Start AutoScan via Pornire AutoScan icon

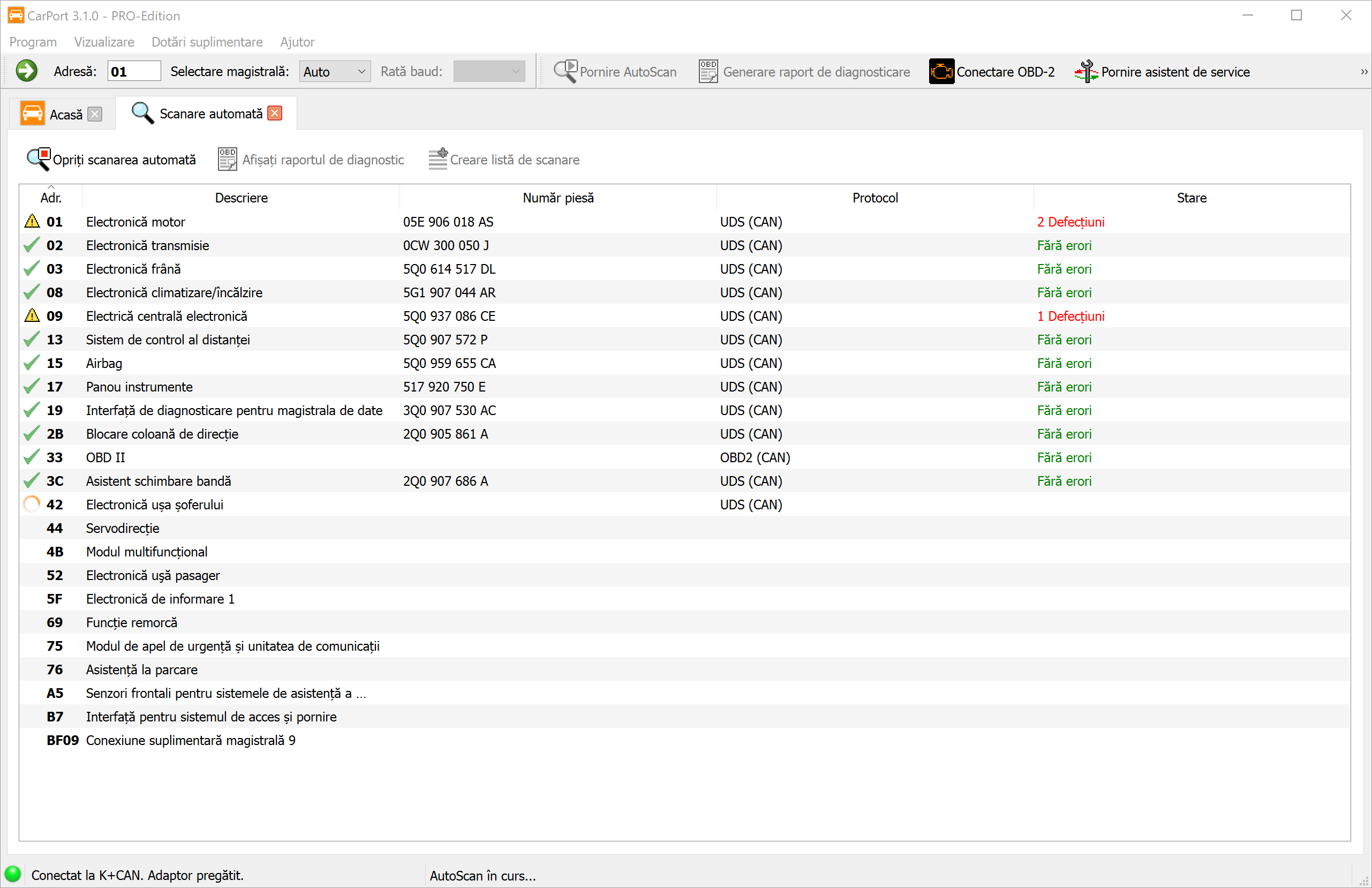point(565,72)
